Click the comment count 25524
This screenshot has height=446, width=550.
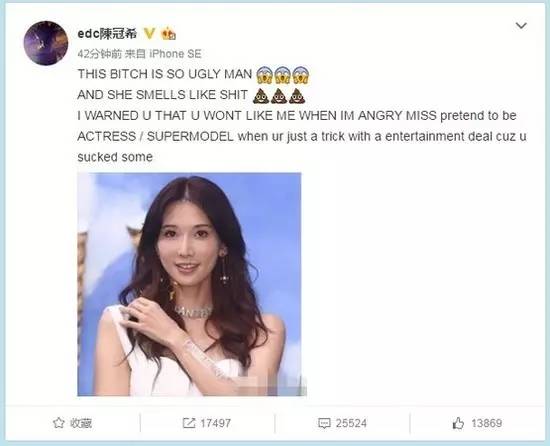351,423
